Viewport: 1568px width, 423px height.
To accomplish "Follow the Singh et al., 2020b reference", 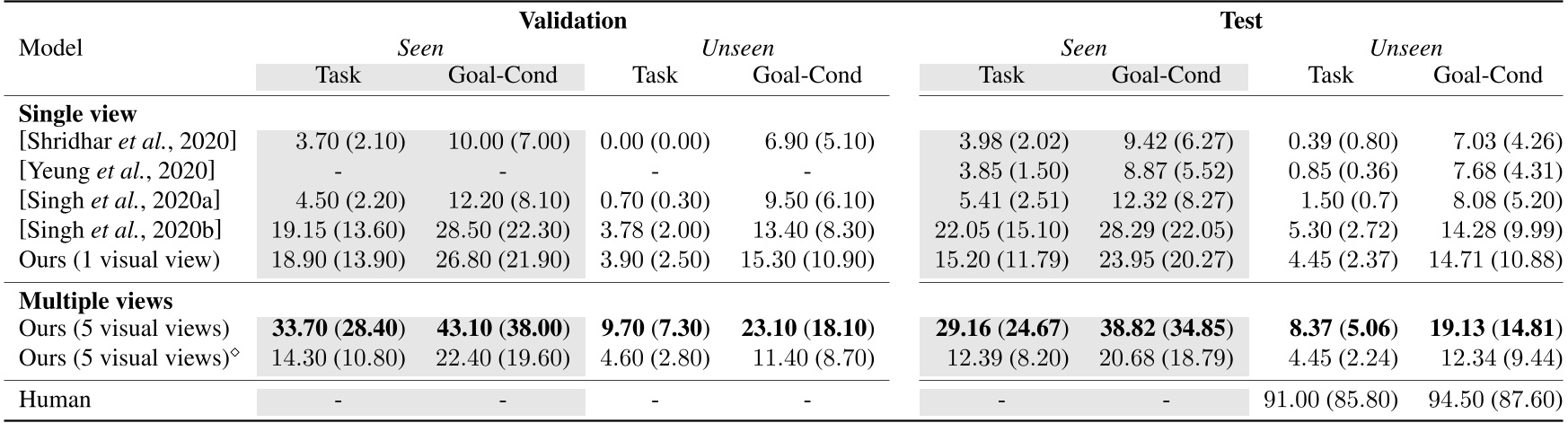I will click(x=120, y=230).
